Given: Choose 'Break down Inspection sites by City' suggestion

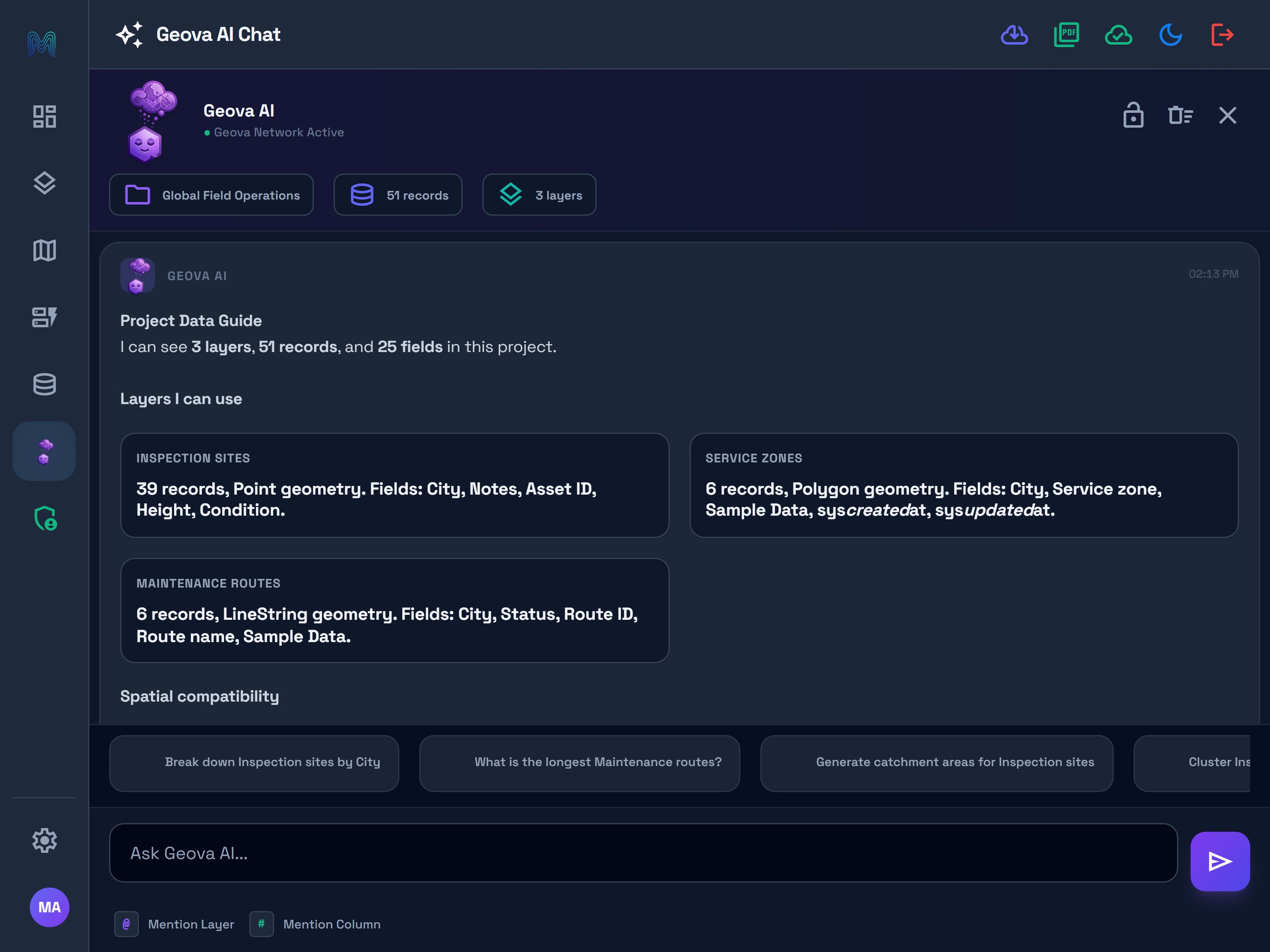Looking at the screenshot, I should (254, 763).
